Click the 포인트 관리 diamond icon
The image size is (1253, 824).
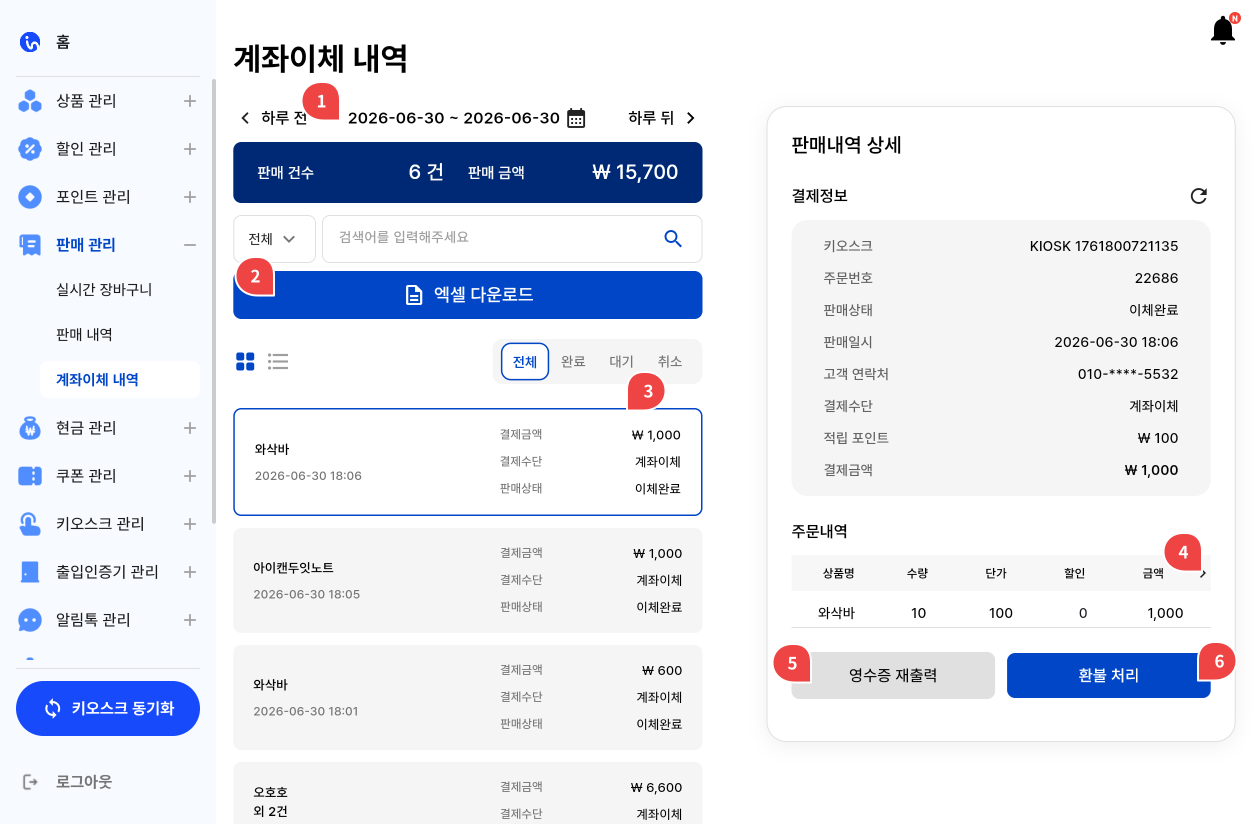[x=30, y=197]
